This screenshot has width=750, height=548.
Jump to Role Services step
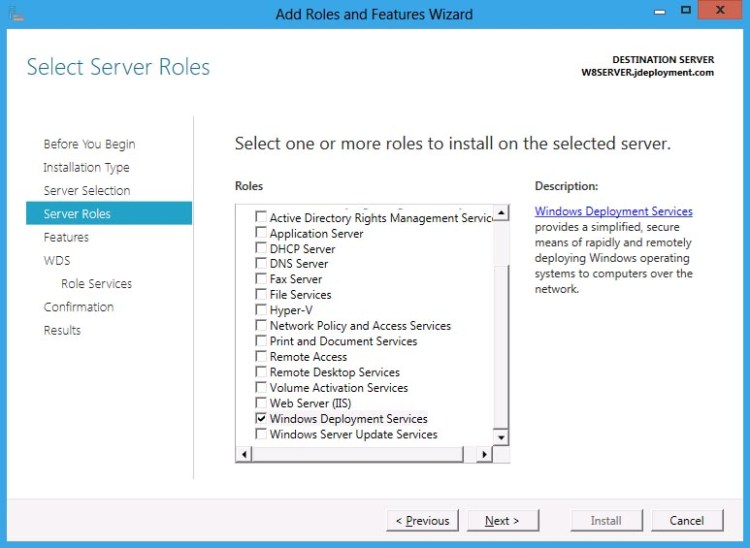click(x=96, y=284)
